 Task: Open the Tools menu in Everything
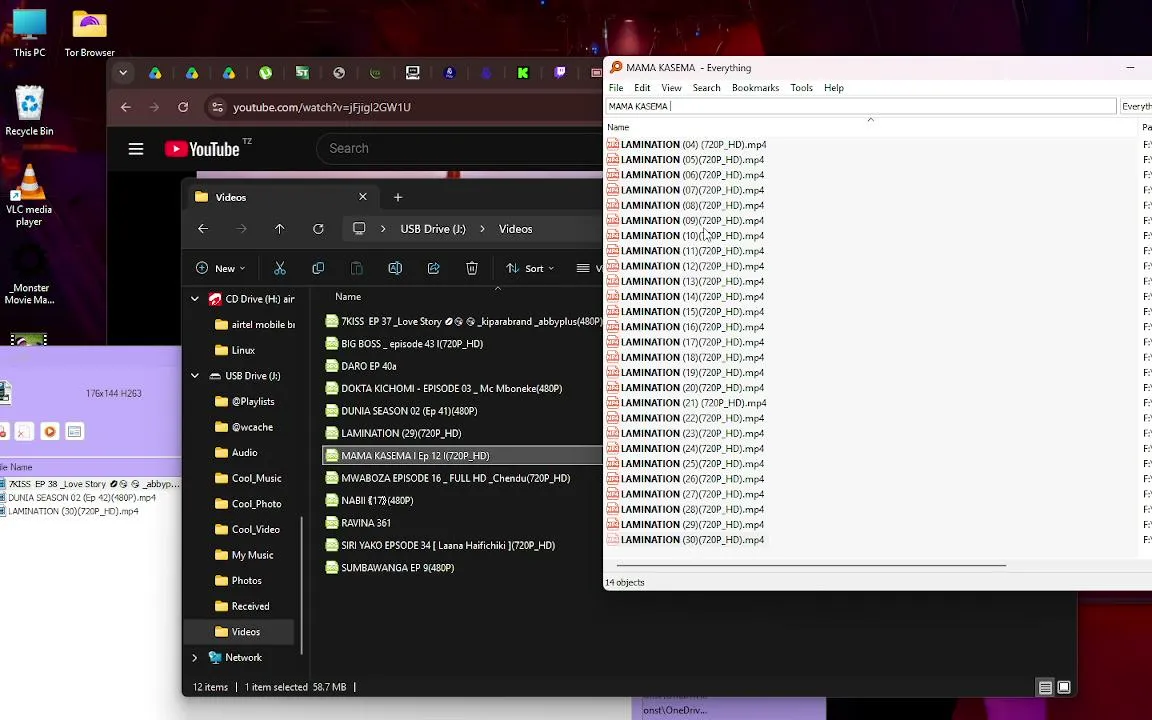(x=802, y=87)
